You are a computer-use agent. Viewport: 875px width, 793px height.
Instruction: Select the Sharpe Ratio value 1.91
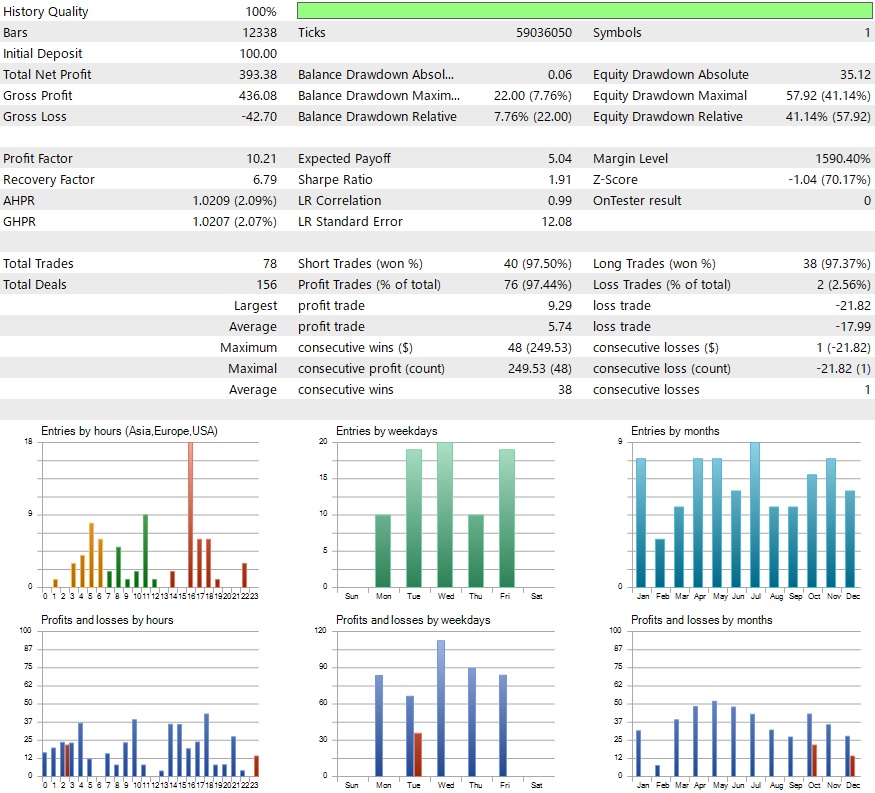(x=559, y=180)
